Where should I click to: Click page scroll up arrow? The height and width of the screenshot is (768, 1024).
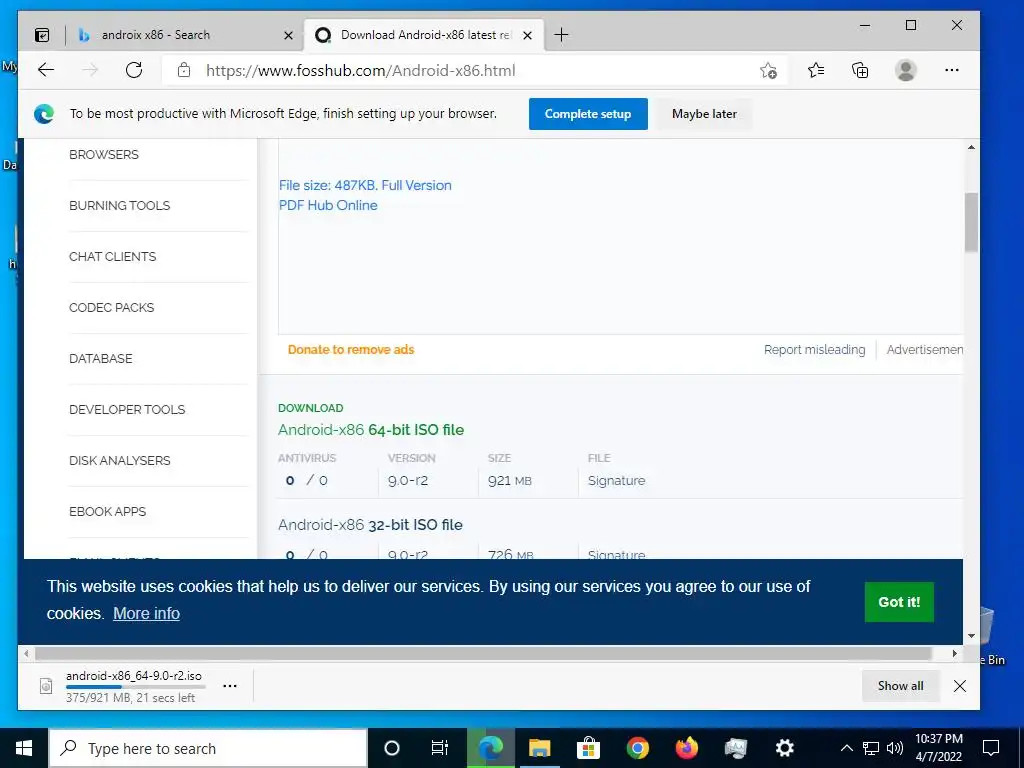(x=971, y=147)
